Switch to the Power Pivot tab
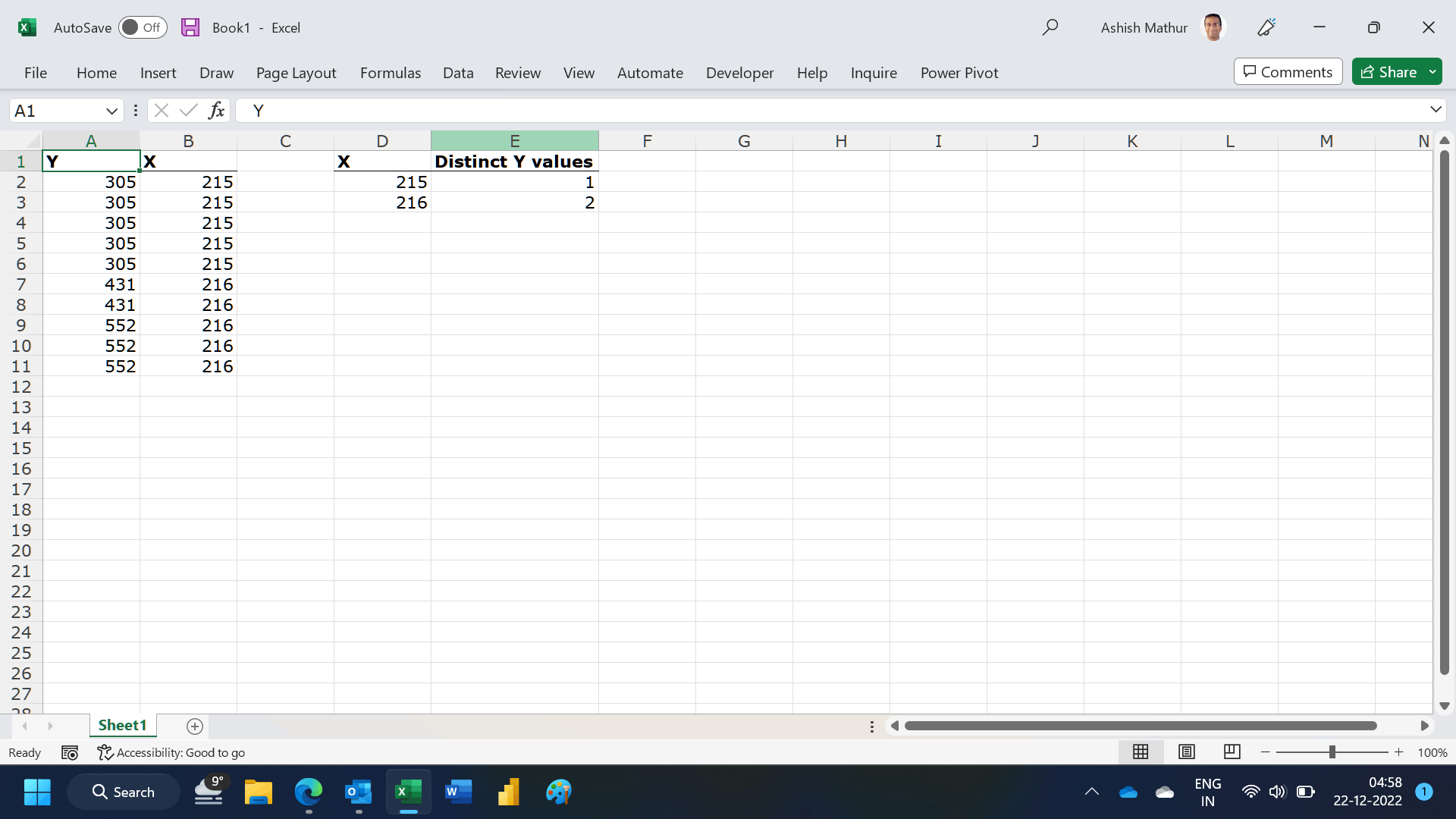Viewport: 1456px width, 819px height. 959,73
